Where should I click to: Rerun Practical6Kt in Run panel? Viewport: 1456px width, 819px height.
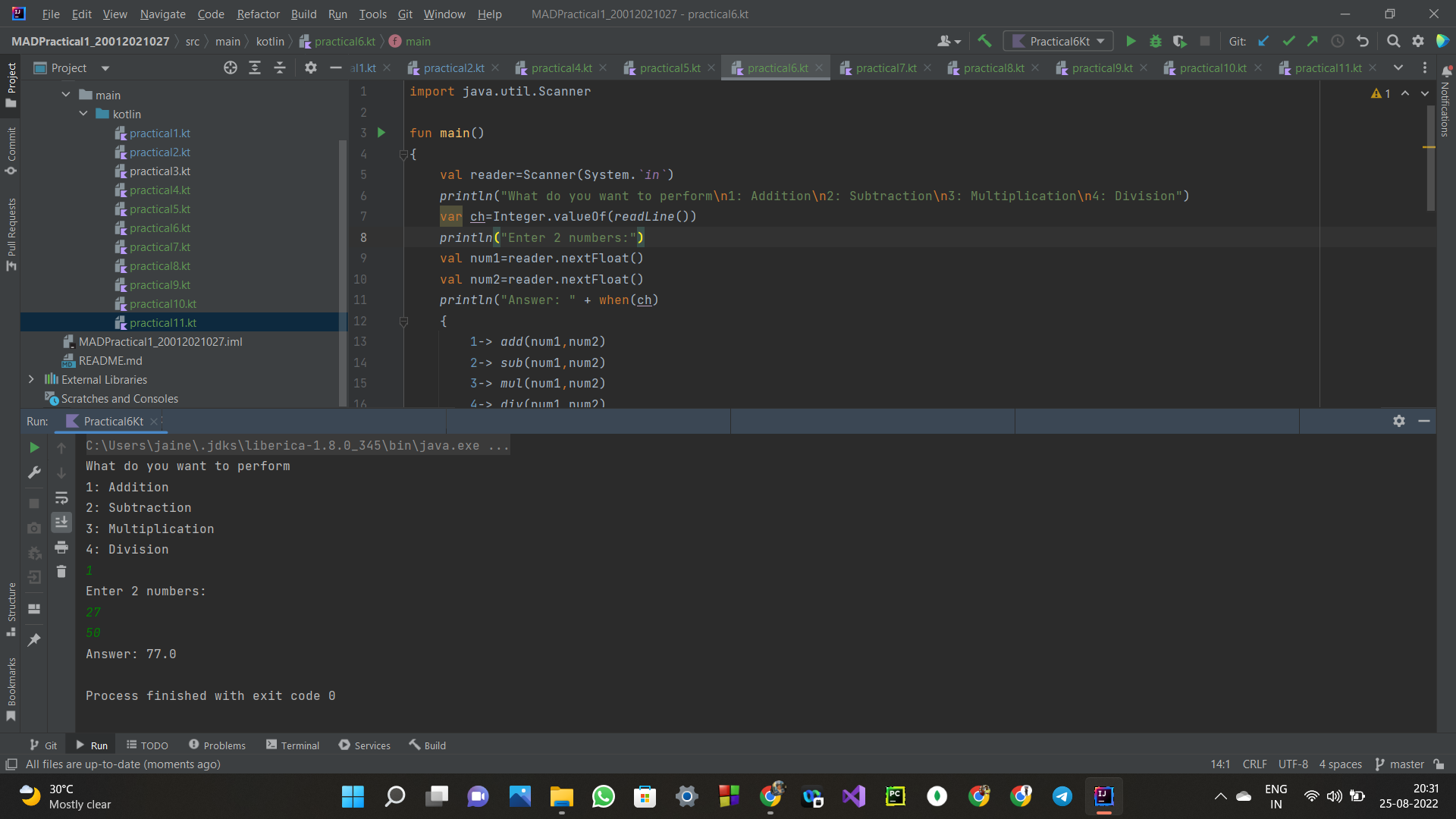pos(34,447)
